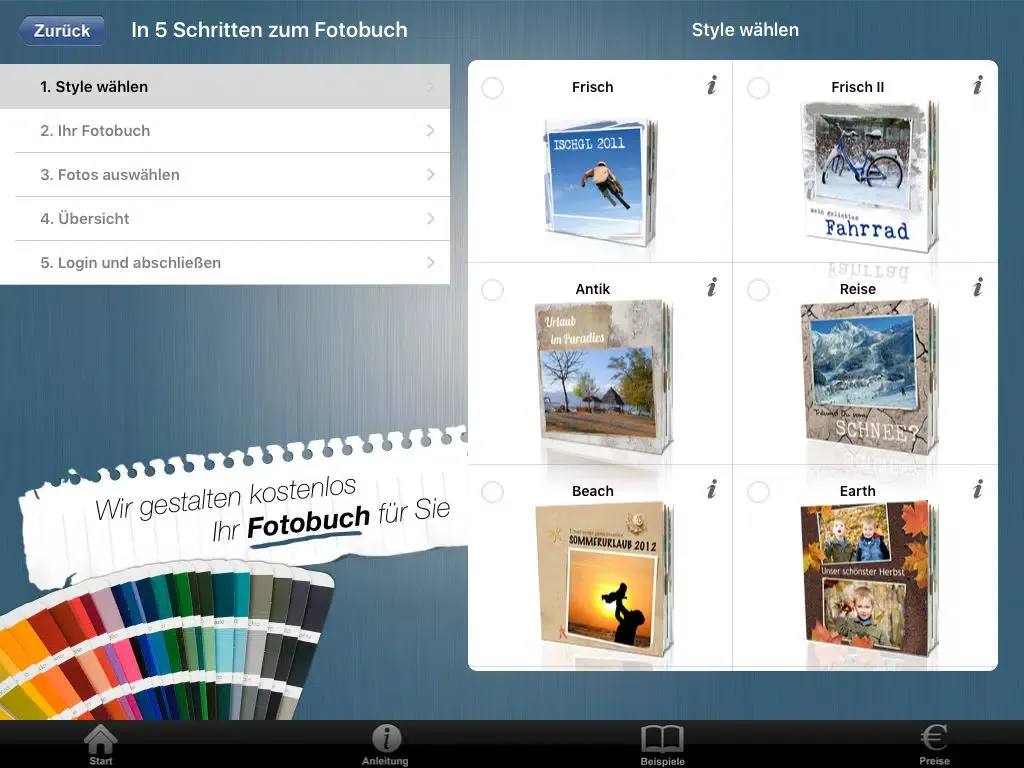Click the Frisch II style label
Screen dimensions: 1024x768
tap(857, 87)
